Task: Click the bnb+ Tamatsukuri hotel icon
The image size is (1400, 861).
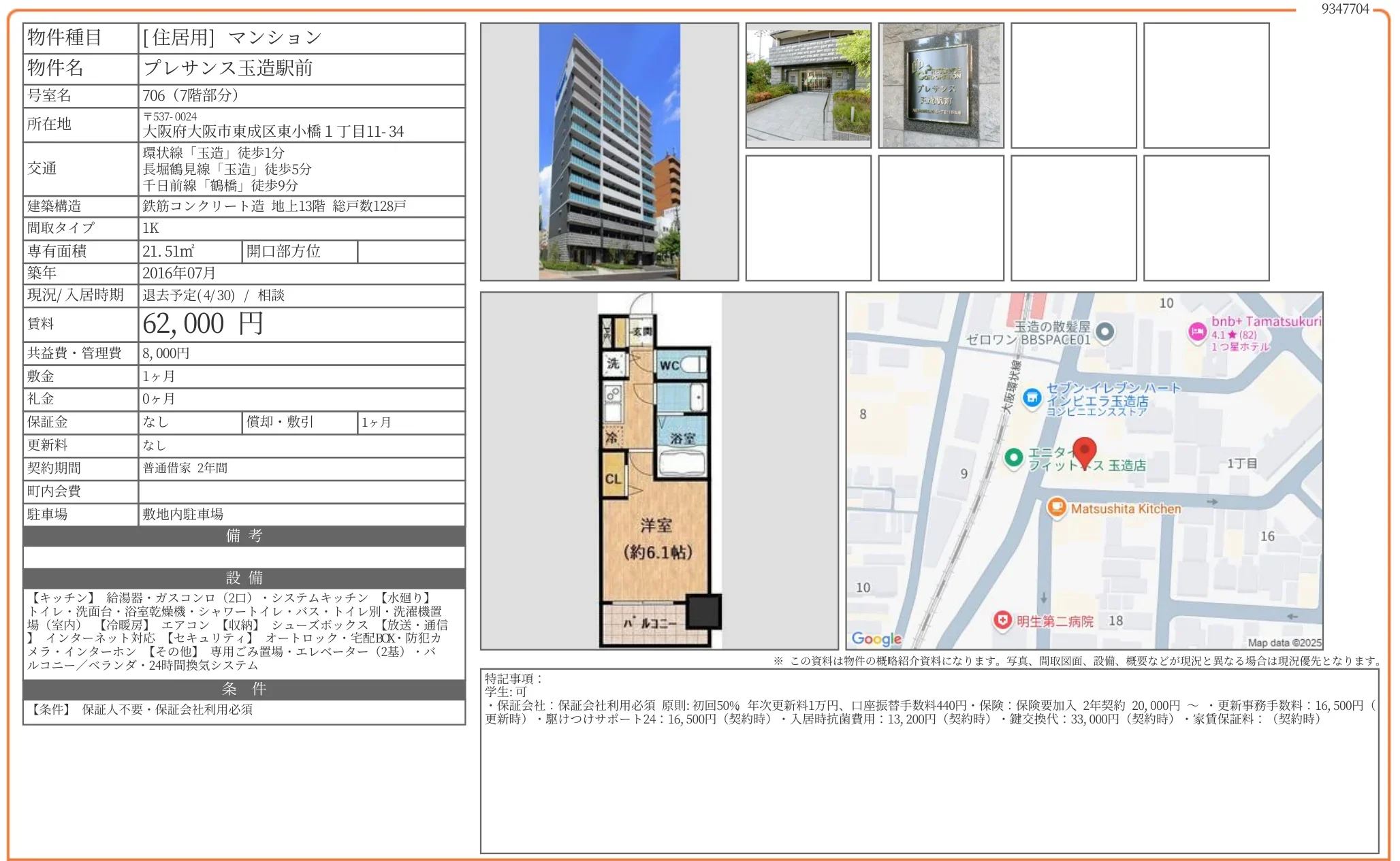Action: tap(1197, 332)
